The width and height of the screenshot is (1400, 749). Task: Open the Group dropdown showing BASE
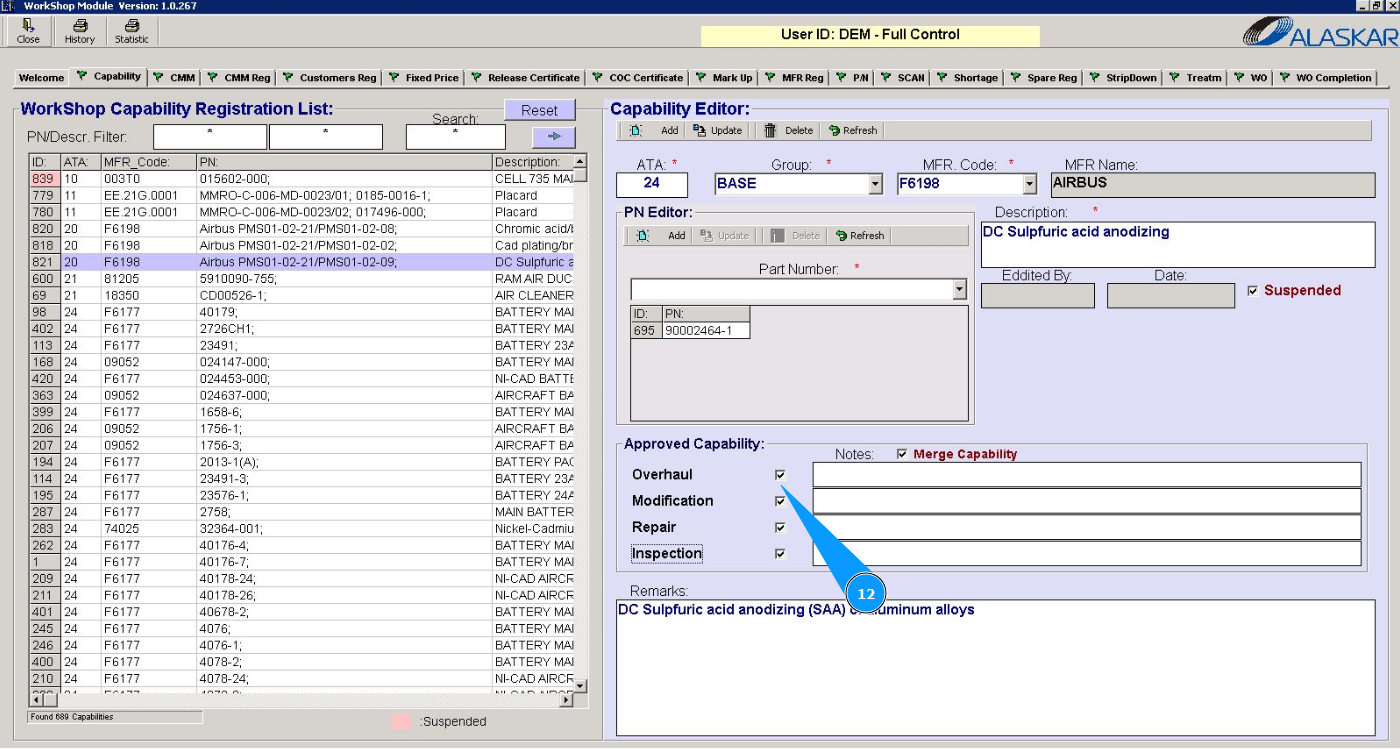875,184
